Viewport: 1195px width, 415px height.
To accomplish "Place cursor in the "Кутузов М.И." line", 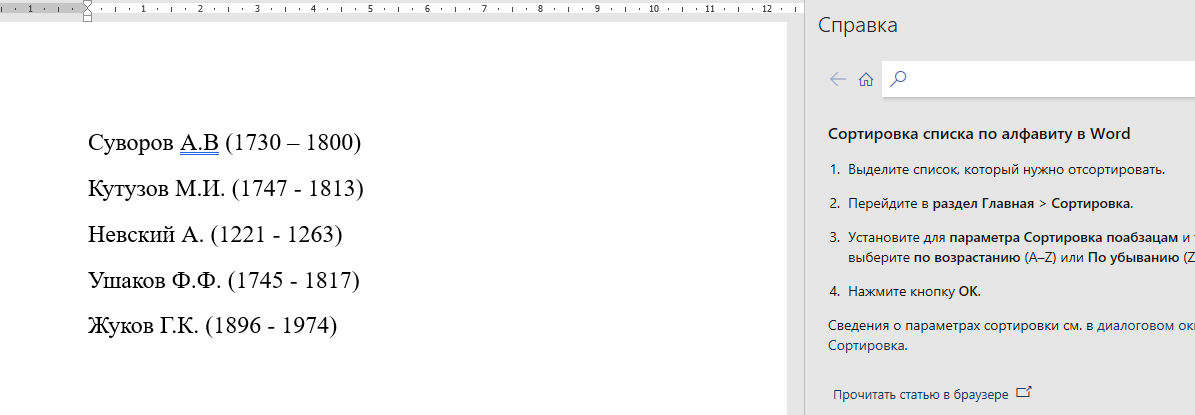I will point(225,188).
